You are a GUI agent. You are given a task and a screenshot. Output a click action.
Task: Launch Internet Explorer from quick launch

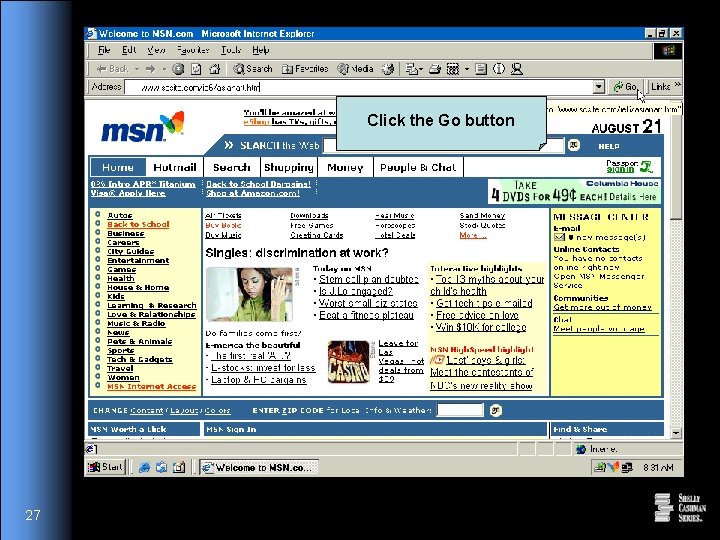[x=144, y=467]
